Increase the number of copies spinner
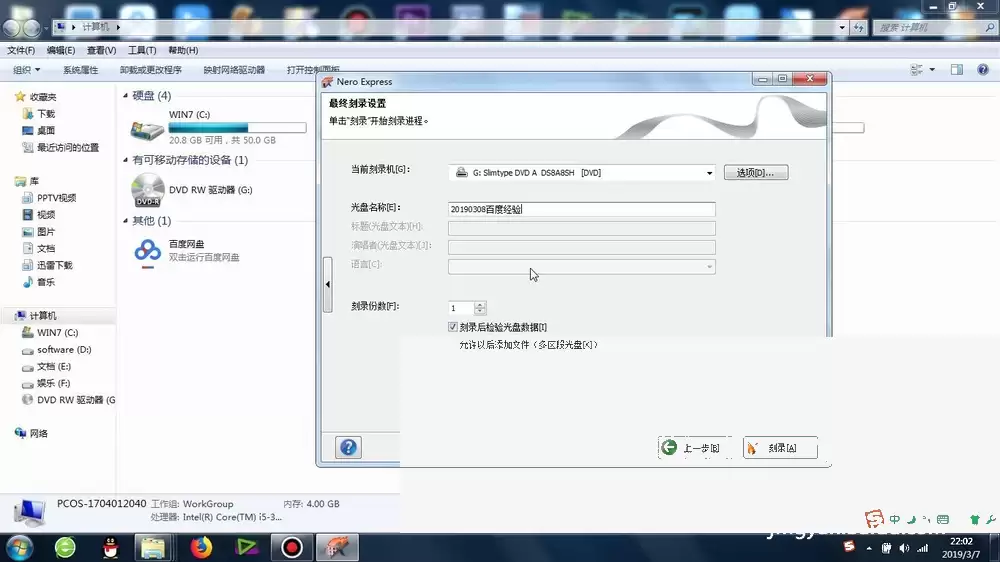Viewport: 1000px width, 562px height. pos(480,304)
